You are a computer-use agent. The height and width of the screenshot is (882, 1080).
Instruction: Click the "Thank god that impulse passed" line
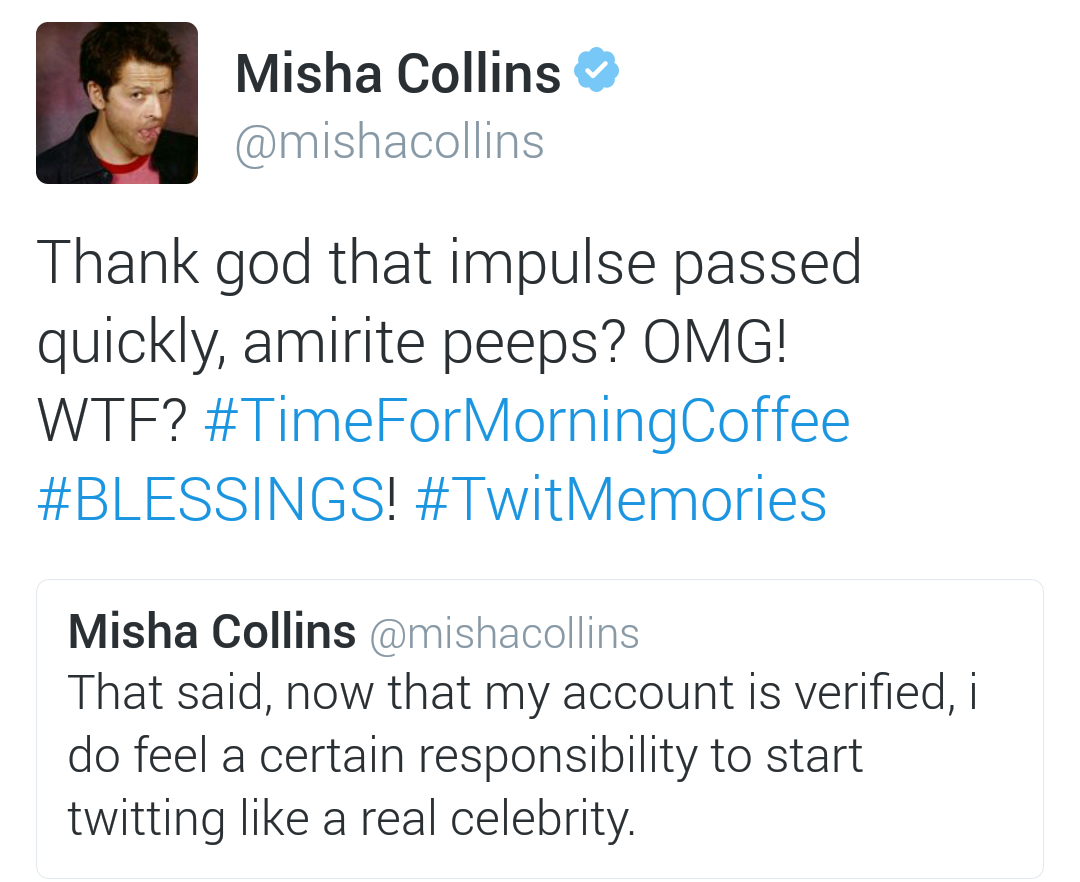tap(449, 264)
